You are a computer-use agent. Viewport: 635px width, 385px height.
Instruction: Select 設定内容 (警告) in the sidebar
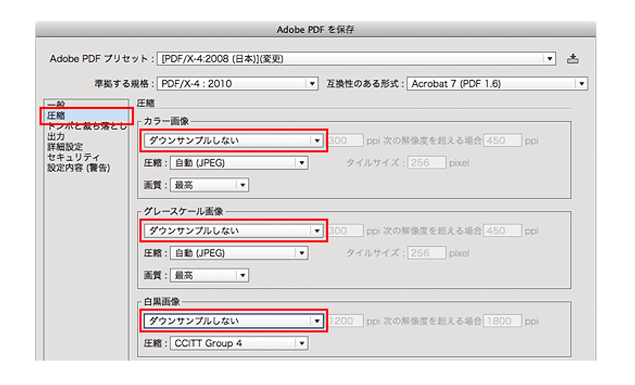click(79, 168)
